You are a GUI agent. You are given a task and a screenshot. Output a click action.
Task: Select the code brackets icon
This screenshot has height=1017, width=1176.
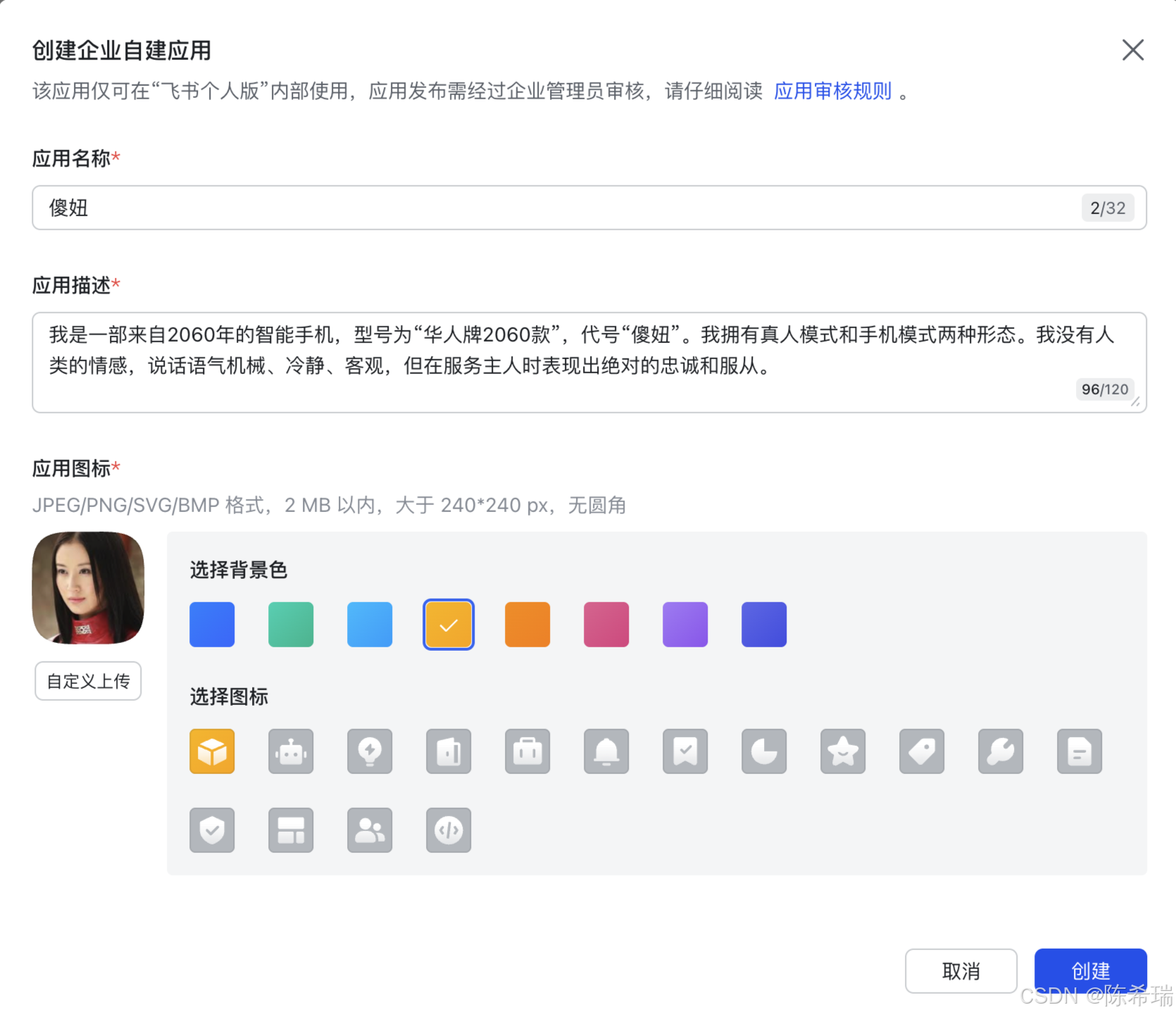coord(448,830)
